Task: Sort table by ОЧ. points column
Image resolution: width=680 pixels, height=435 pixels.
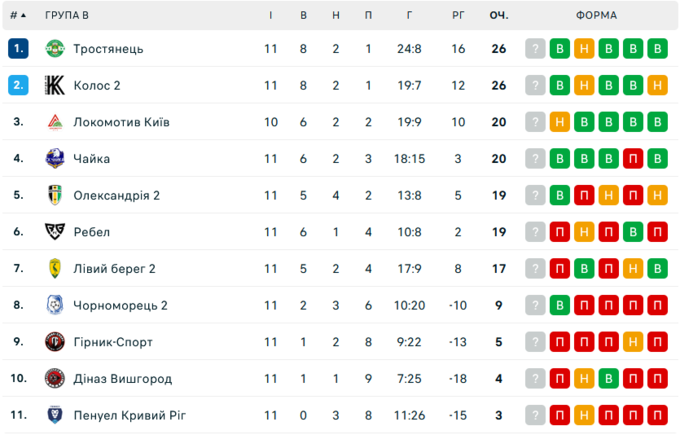Action: pos(498,15)
